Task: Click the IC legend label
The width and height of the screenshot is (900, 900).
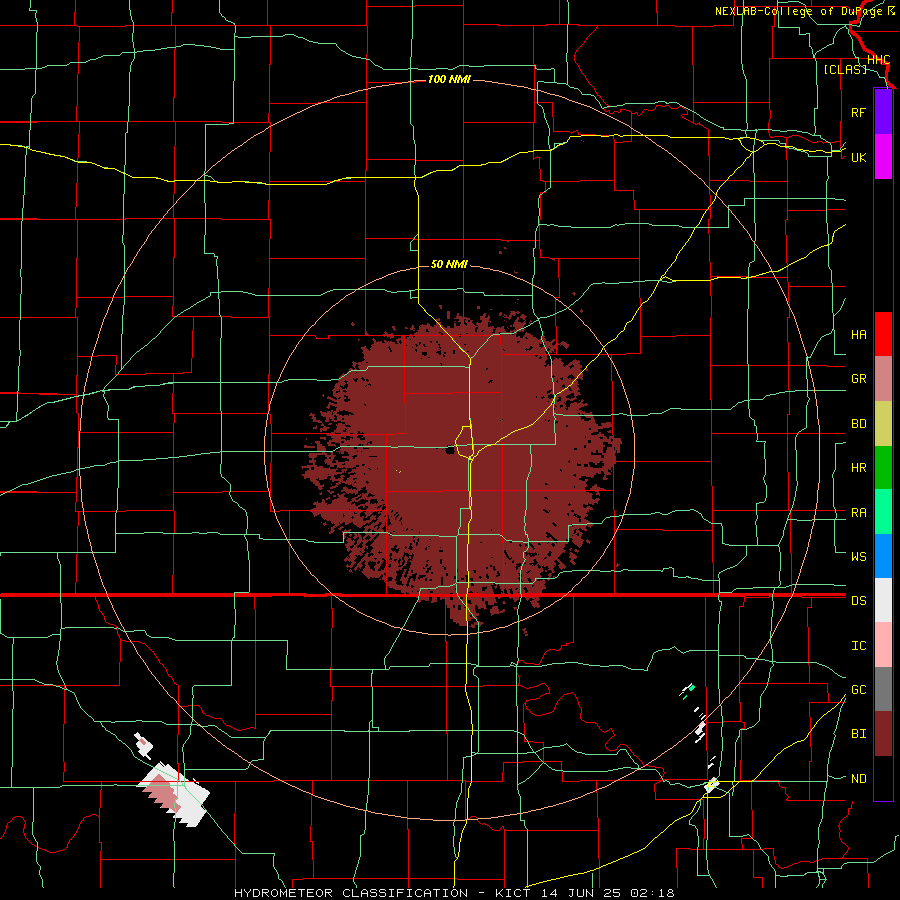Action: (x=858, y=646)
